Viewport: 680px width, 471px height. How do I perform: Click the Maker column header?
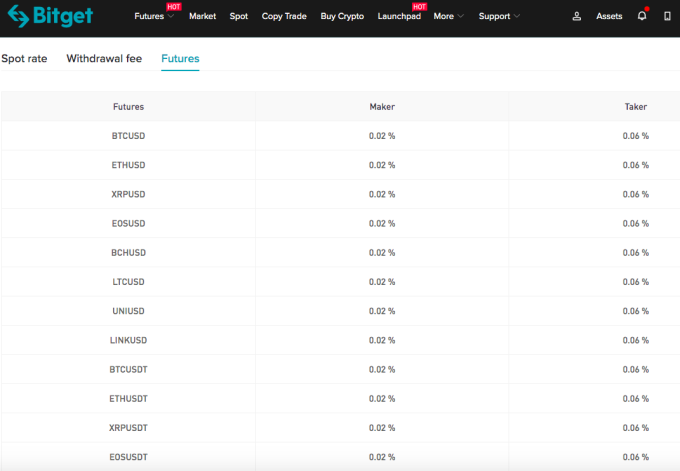click(x=382, y=107)
